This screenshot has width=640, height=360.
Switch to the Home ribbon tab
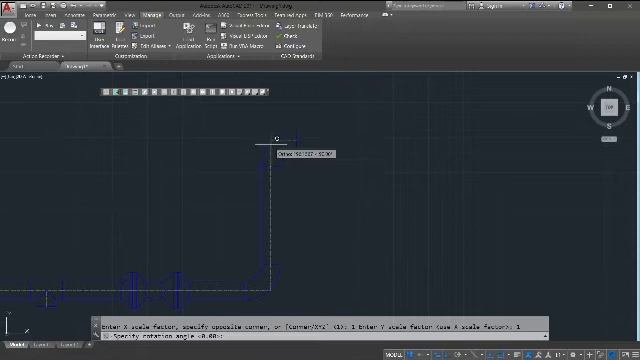[30, 15]
